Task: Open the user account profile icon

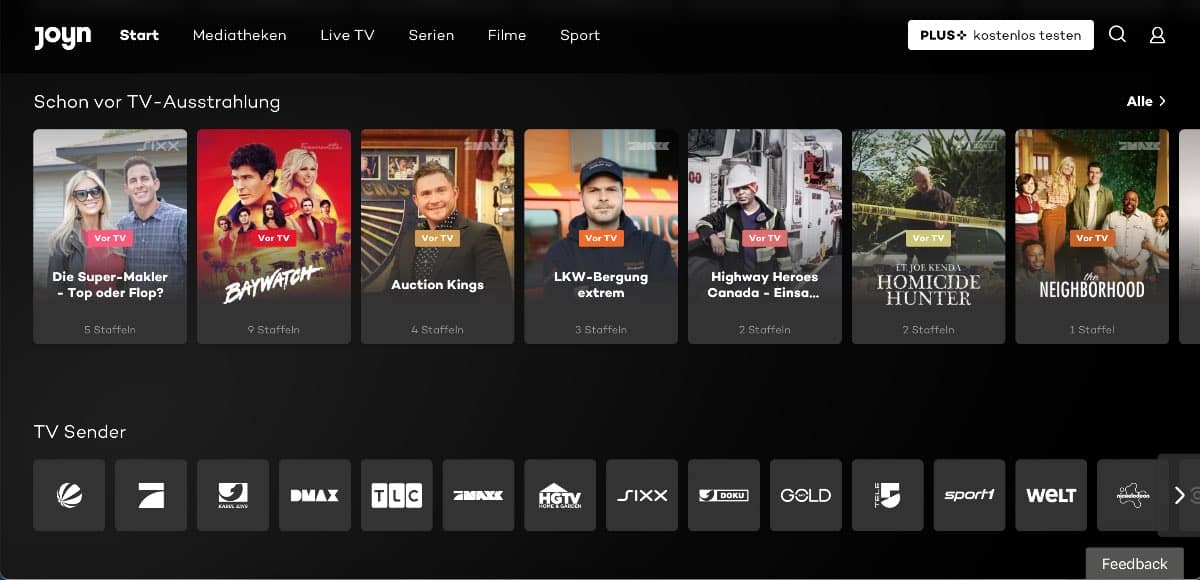Action: (1157, 35)
